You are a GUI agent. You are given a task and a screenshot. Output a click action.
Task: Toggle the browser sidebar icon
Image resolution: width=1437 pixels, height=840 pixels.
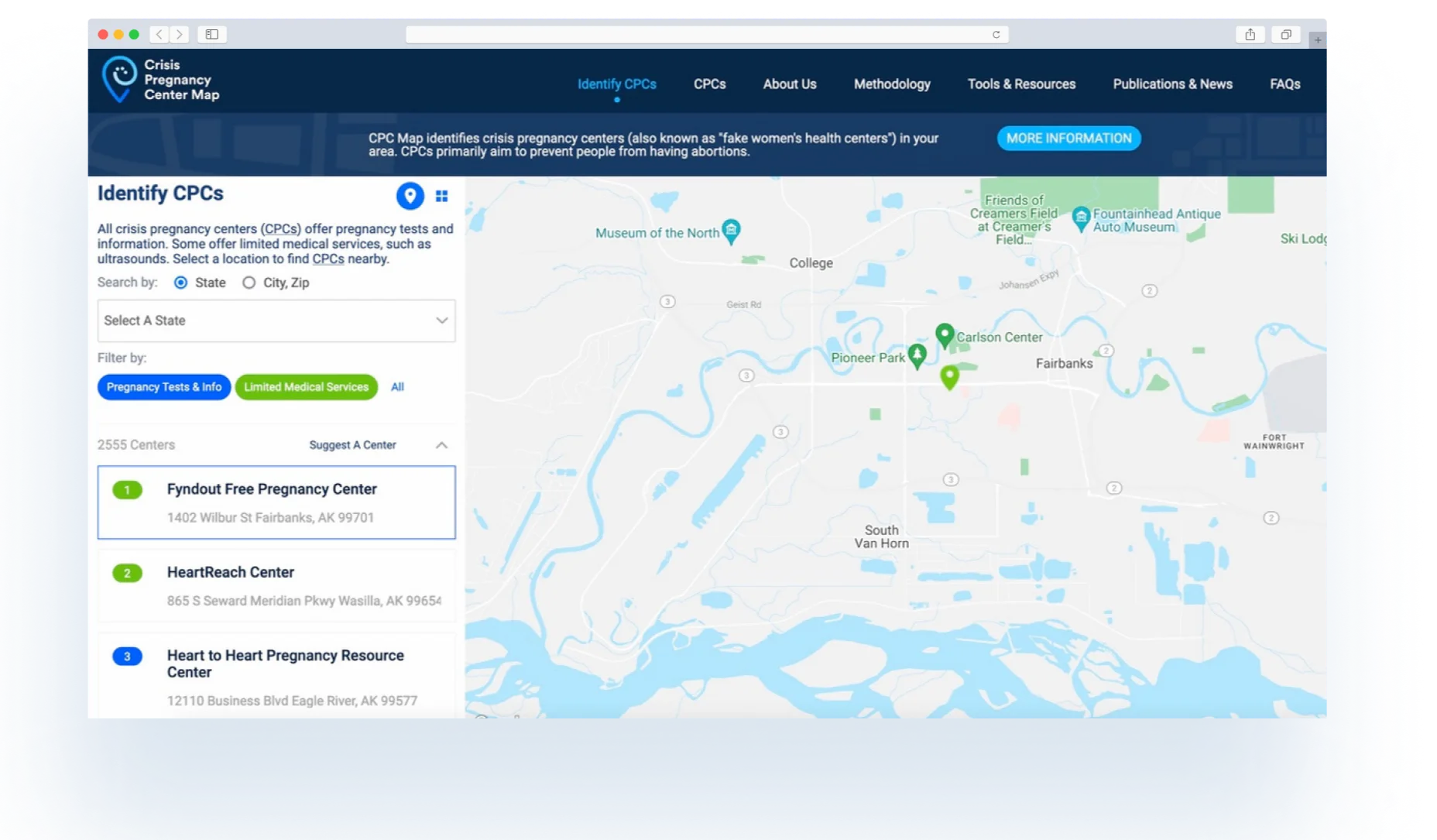tap(211, 34)
